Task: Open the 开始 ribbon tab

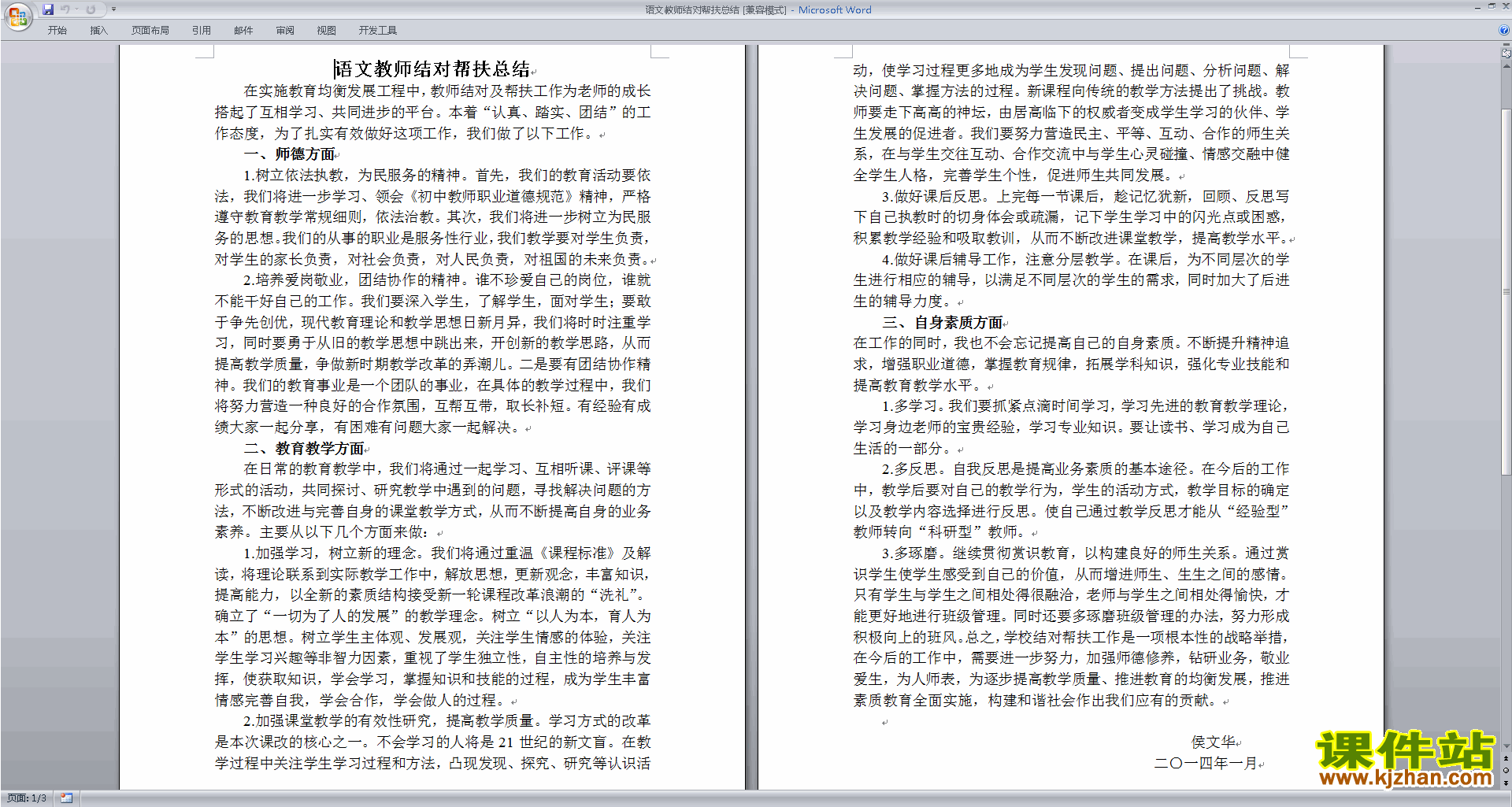Action: tap(57, 31)
